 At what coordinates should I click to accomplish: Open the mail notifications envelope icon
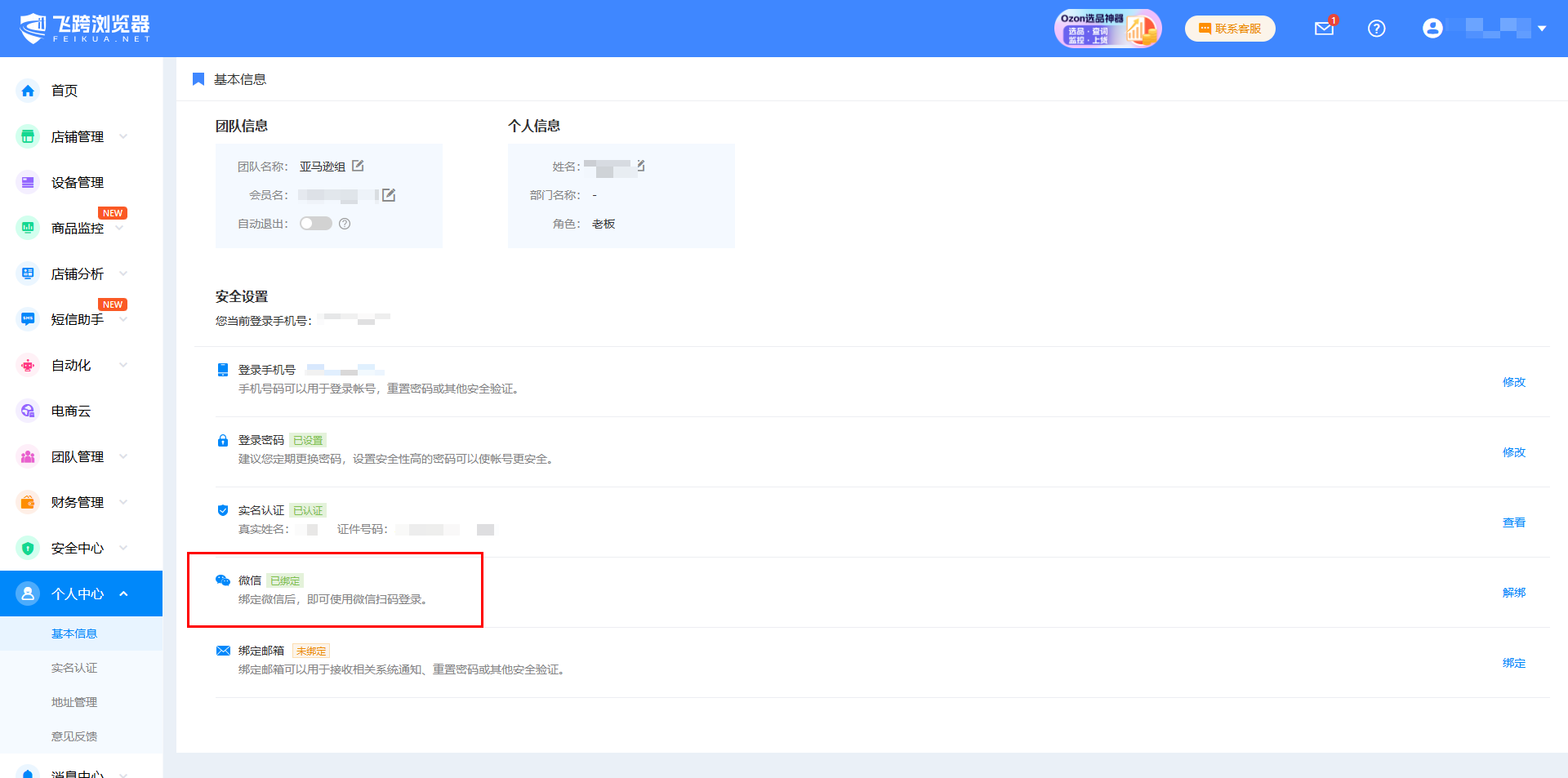point(1324,29)
